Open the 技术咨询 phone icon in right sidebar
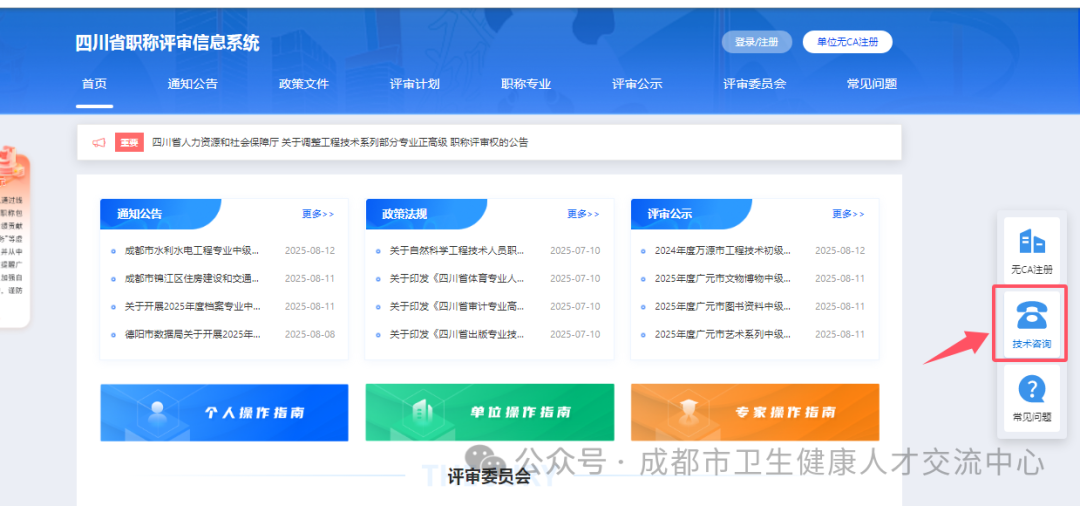The width and height of the screenshot is (1080, 506). coord(1031,317)
